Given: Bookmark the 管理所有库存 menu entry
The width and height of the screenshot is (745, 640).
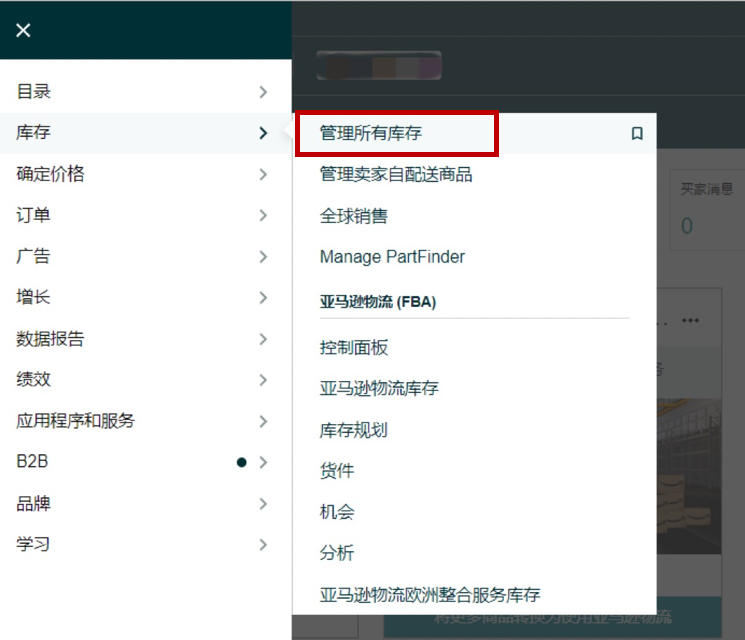Looking at the screenshot, I should (637, 133).
